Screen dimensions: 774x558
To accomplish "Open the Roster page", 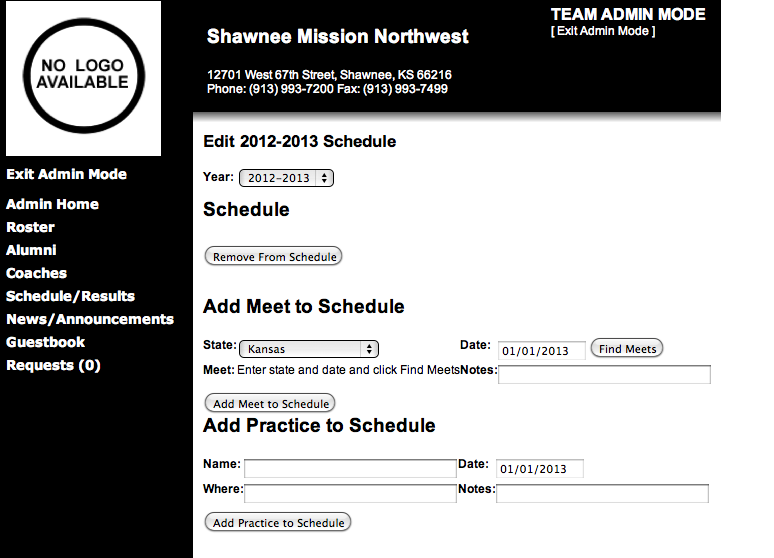I will [30, 227].
